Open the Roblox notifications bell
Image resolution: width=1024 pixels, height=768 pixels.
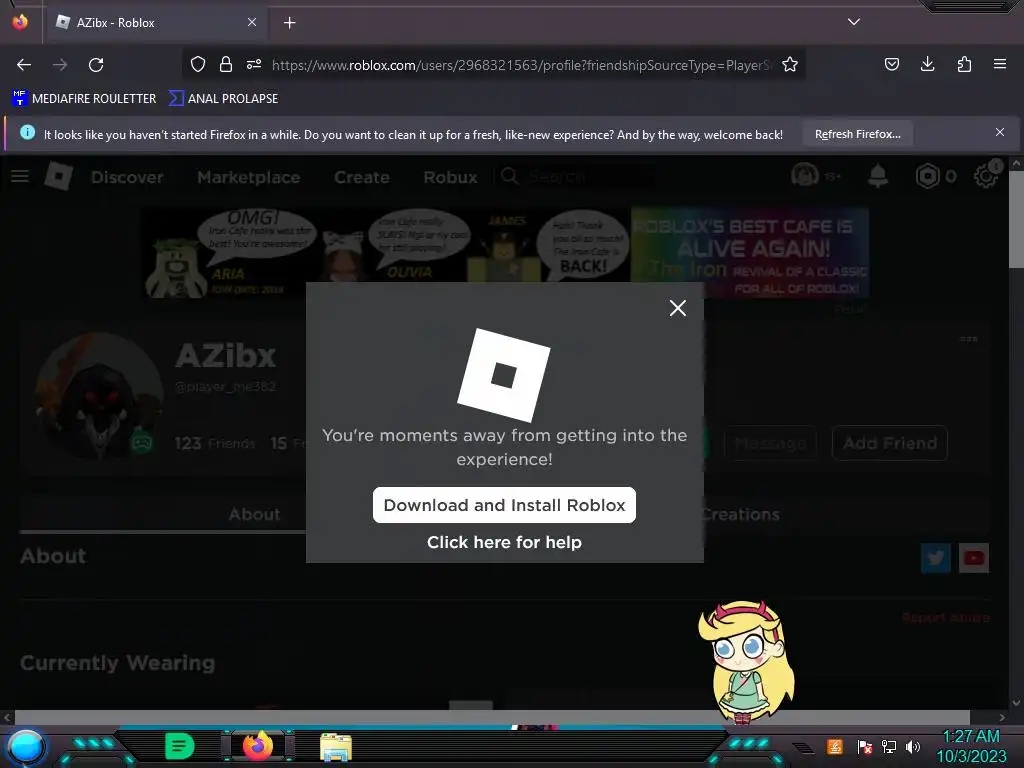click(x=878, y=176)
